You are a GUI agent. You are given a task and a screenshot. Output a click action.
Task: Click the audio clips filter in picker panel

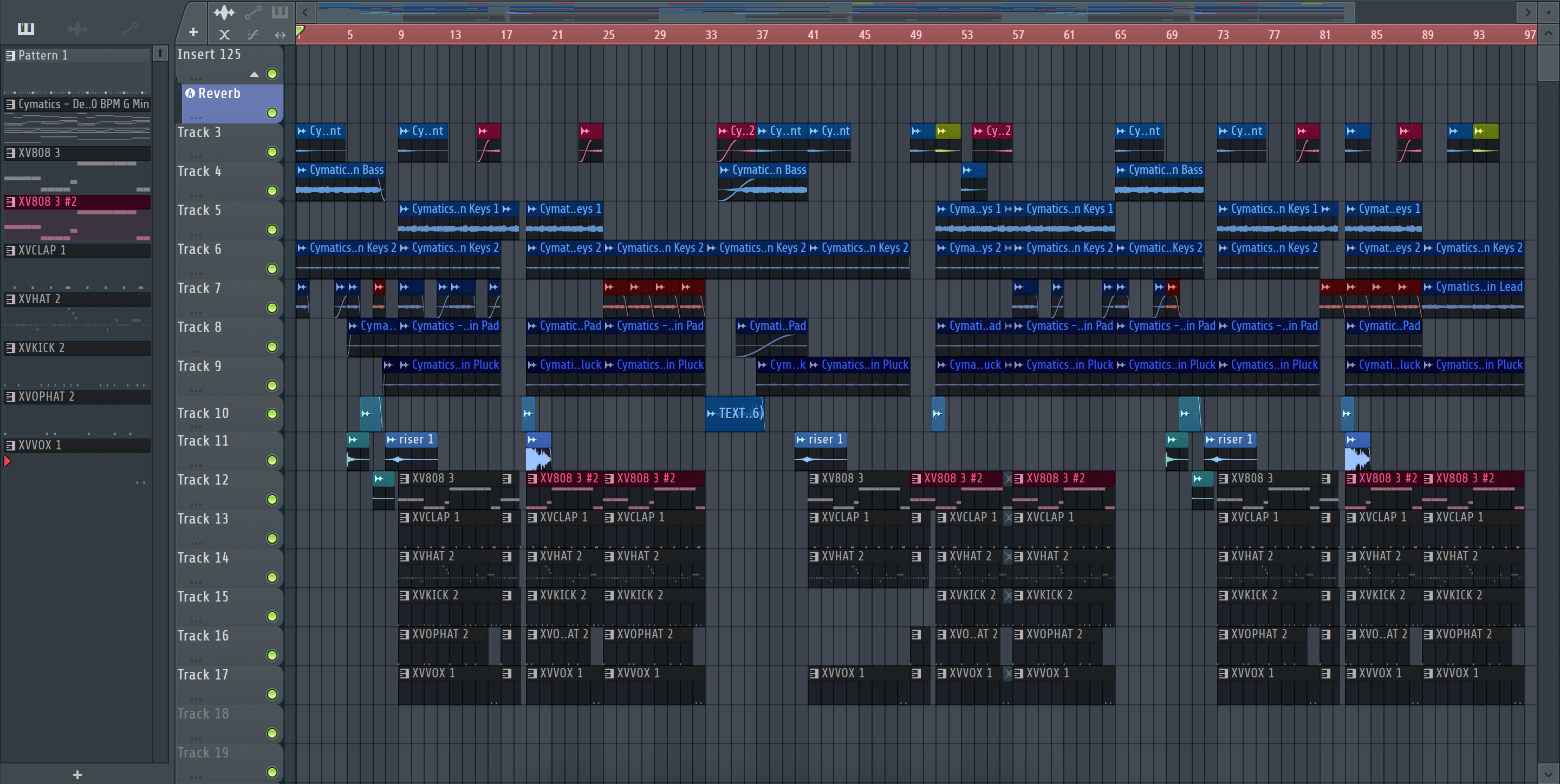pos(77,29)
